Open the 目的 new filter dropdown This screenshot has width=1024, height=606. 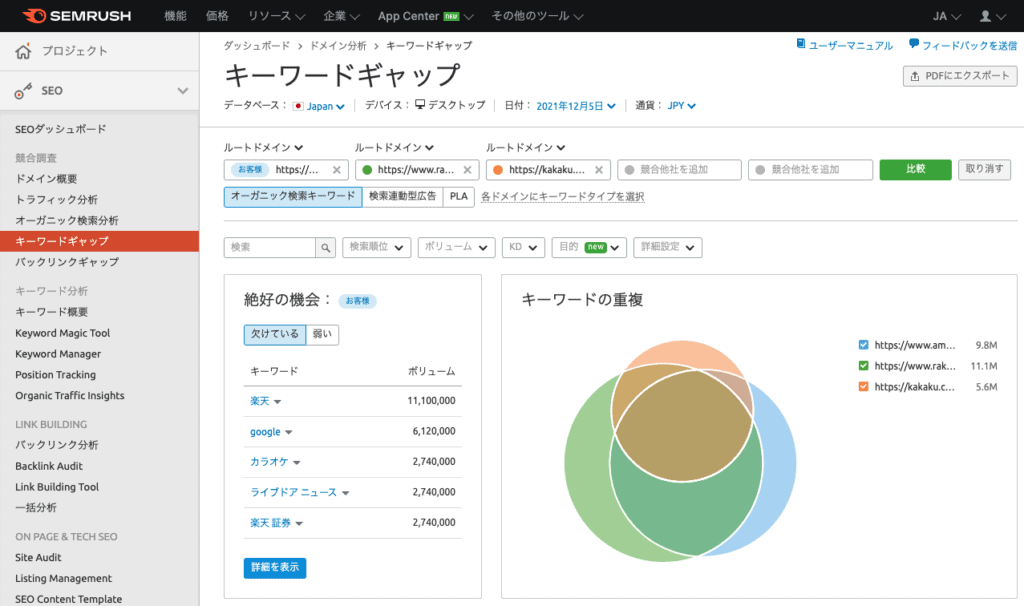589,247
